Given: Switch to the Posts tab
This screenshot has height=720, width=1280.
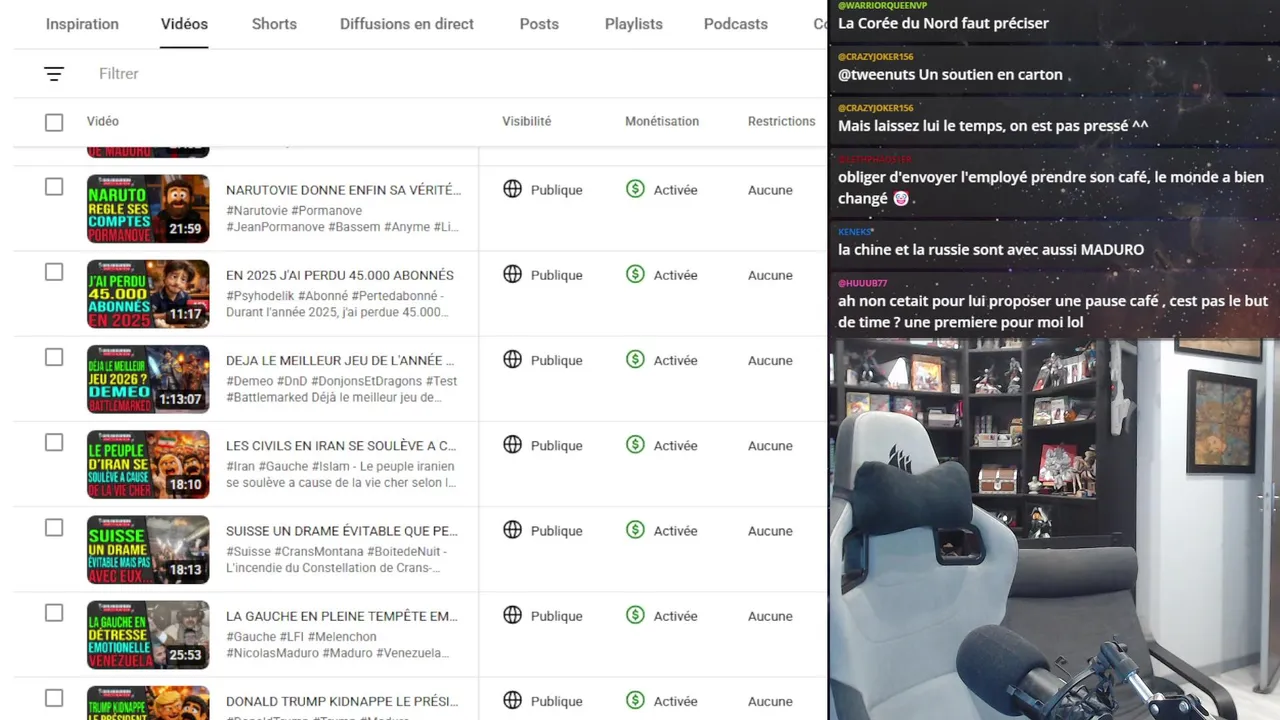Looking at the screenshot, I should click(x=539, y=24).
